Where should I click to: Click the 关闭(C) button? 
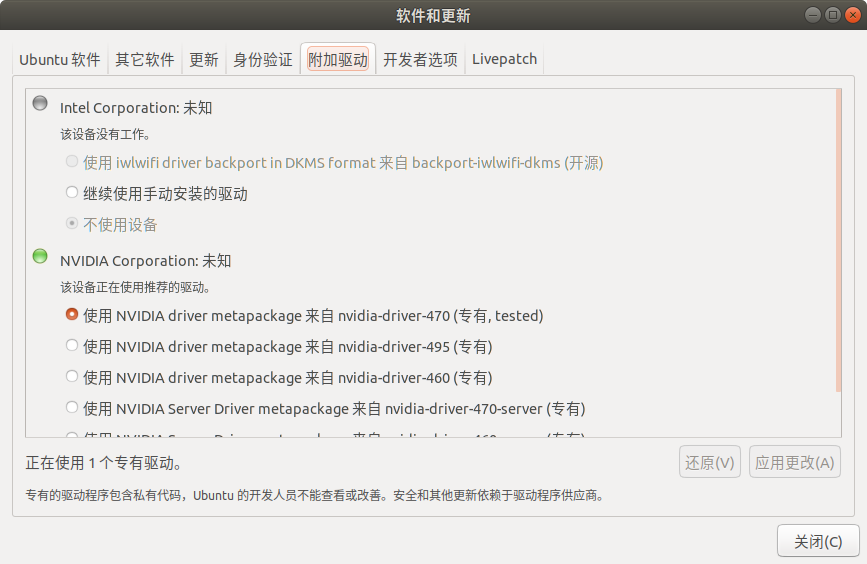click(x=818, y=541)
